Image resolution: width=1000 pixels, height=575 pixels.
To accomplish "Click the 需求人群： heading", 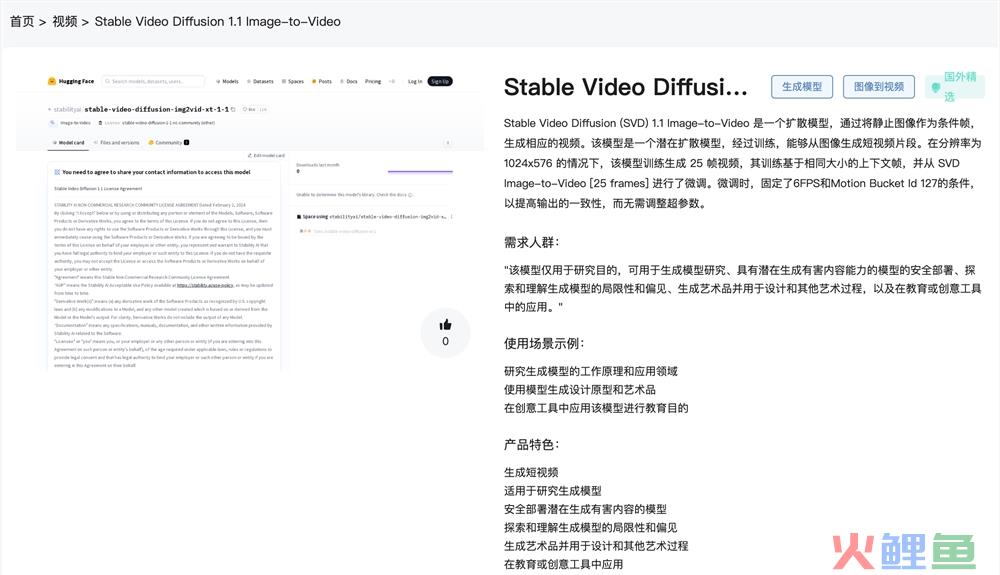I will (532, 242).
